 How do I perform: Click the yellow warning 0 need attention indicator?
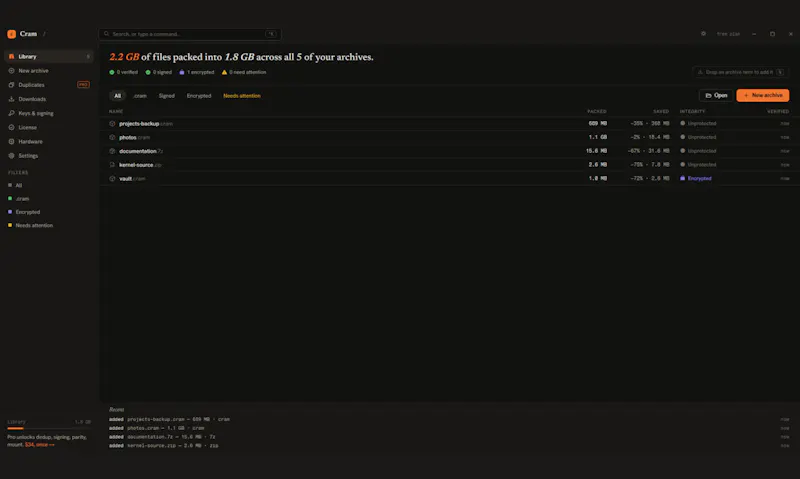(244, 72)
